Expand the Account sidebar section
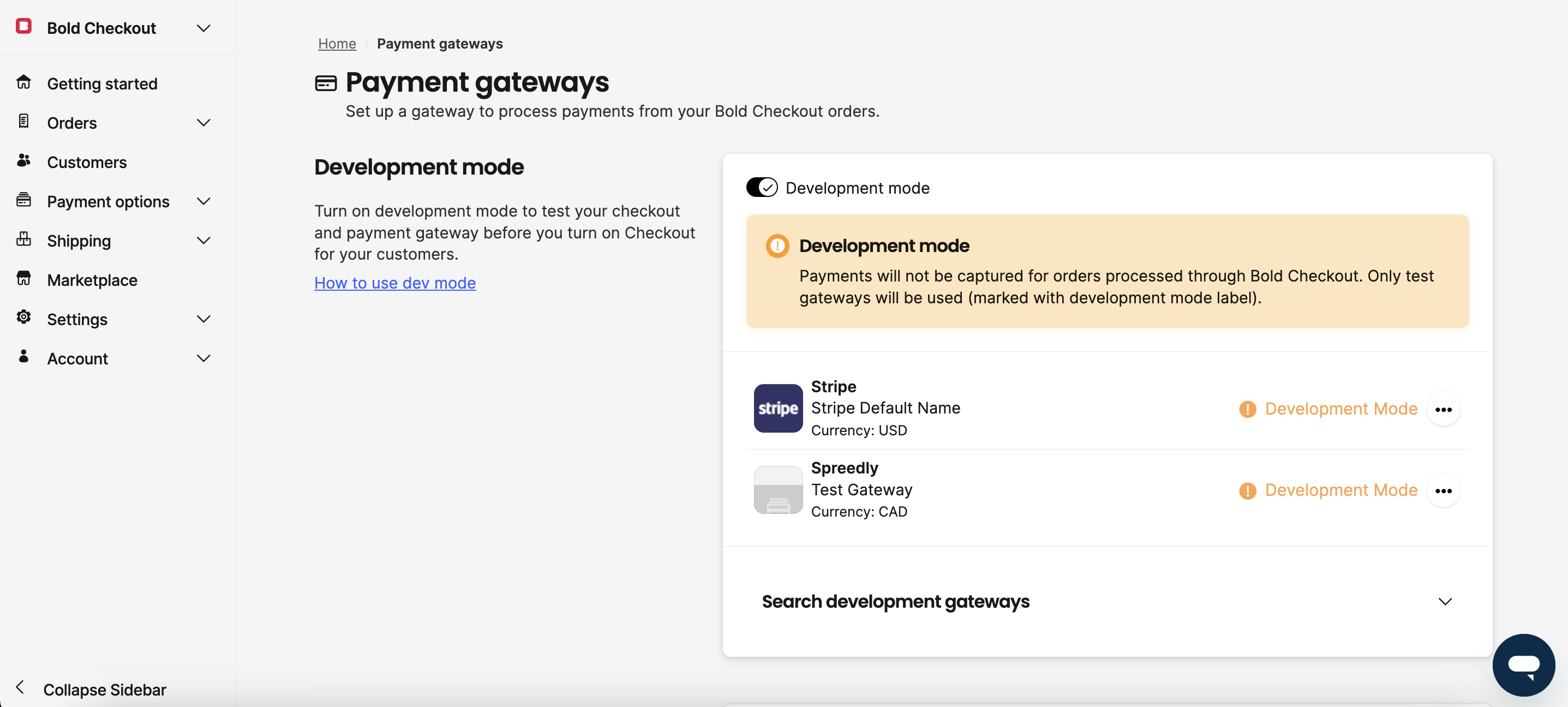The image size is (1568, 707). point(204,358)
